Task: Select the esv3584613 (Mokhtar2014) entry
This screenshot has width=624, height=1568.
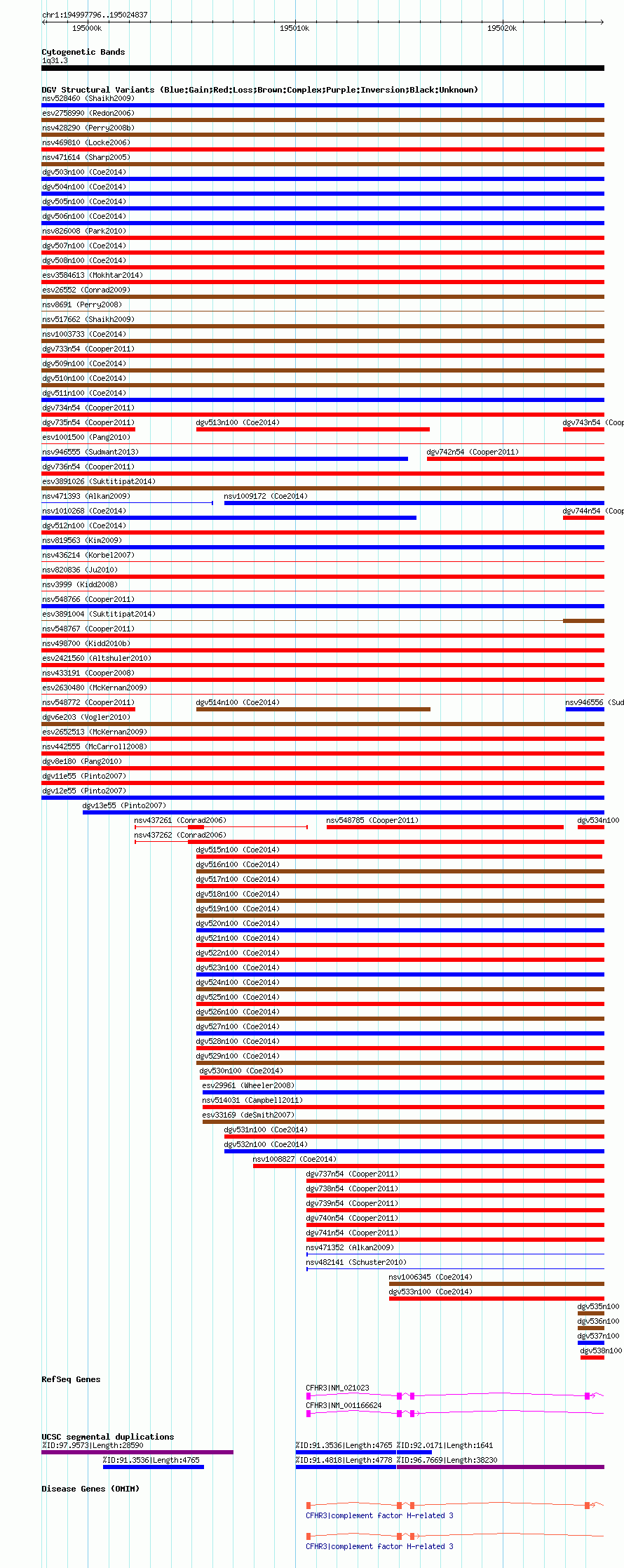Action: [x=92, y=275]
